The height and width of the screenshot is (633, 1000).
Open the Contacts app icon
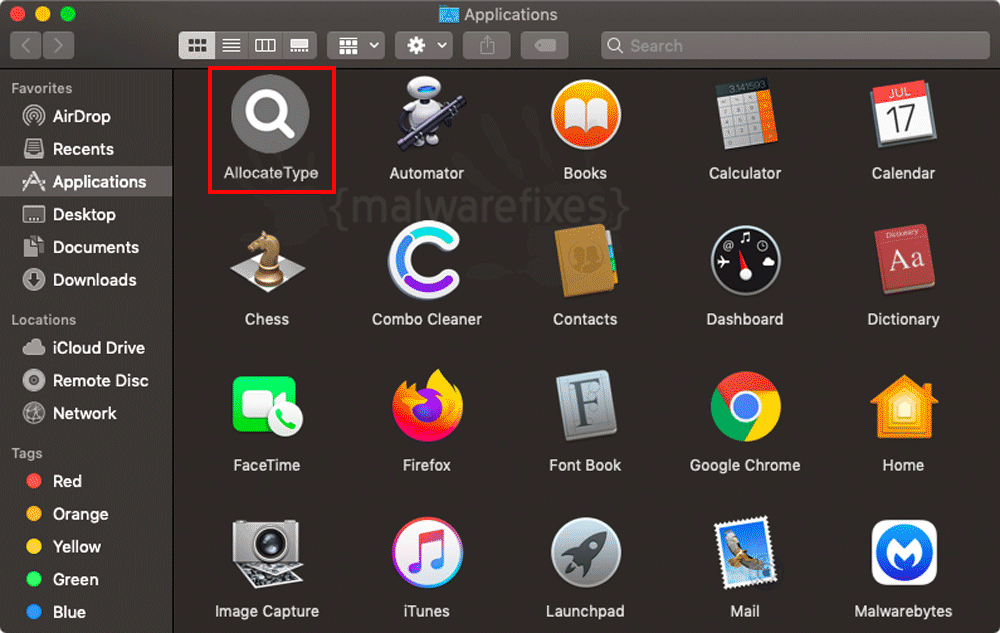point(585,260)
